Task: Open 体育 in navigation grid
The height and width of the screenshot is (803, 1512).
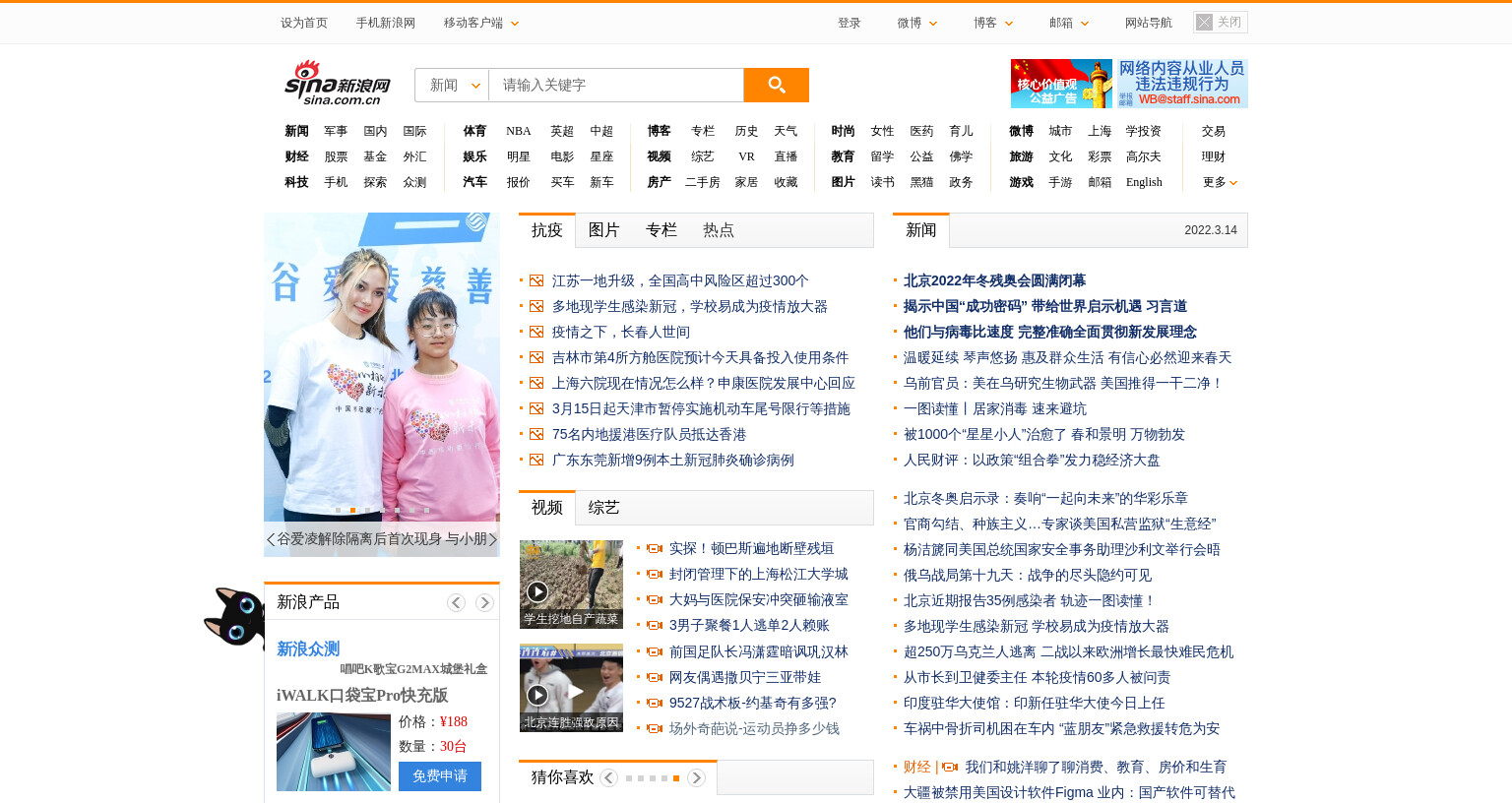Action: (x=474, y=131)
